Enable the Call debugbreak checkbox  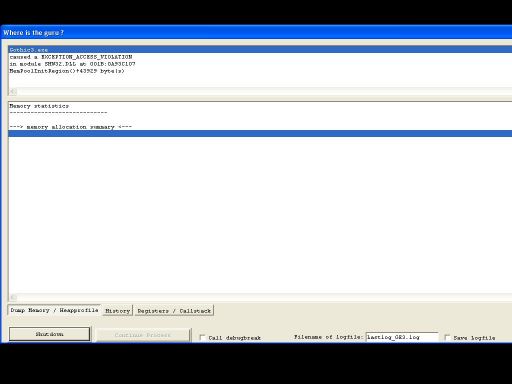click(x=202, y=338)
